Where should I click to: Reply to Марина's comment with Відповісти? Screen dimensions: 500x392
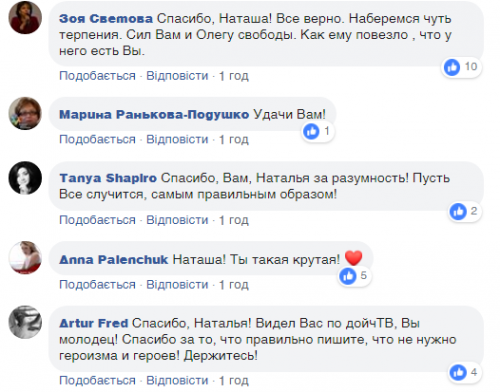click(177, 139)
